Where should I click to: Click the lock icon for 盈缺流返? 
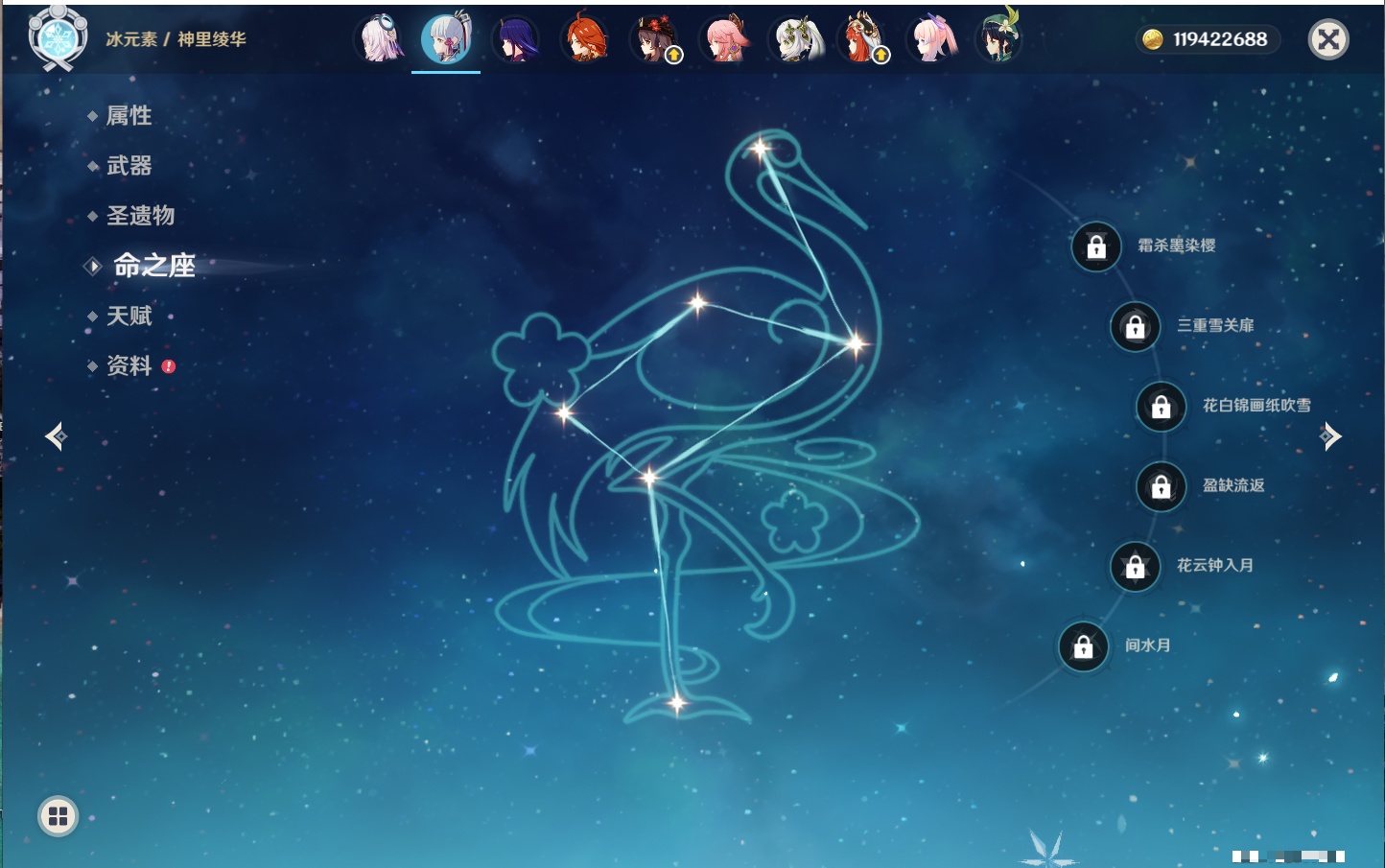1162,487
